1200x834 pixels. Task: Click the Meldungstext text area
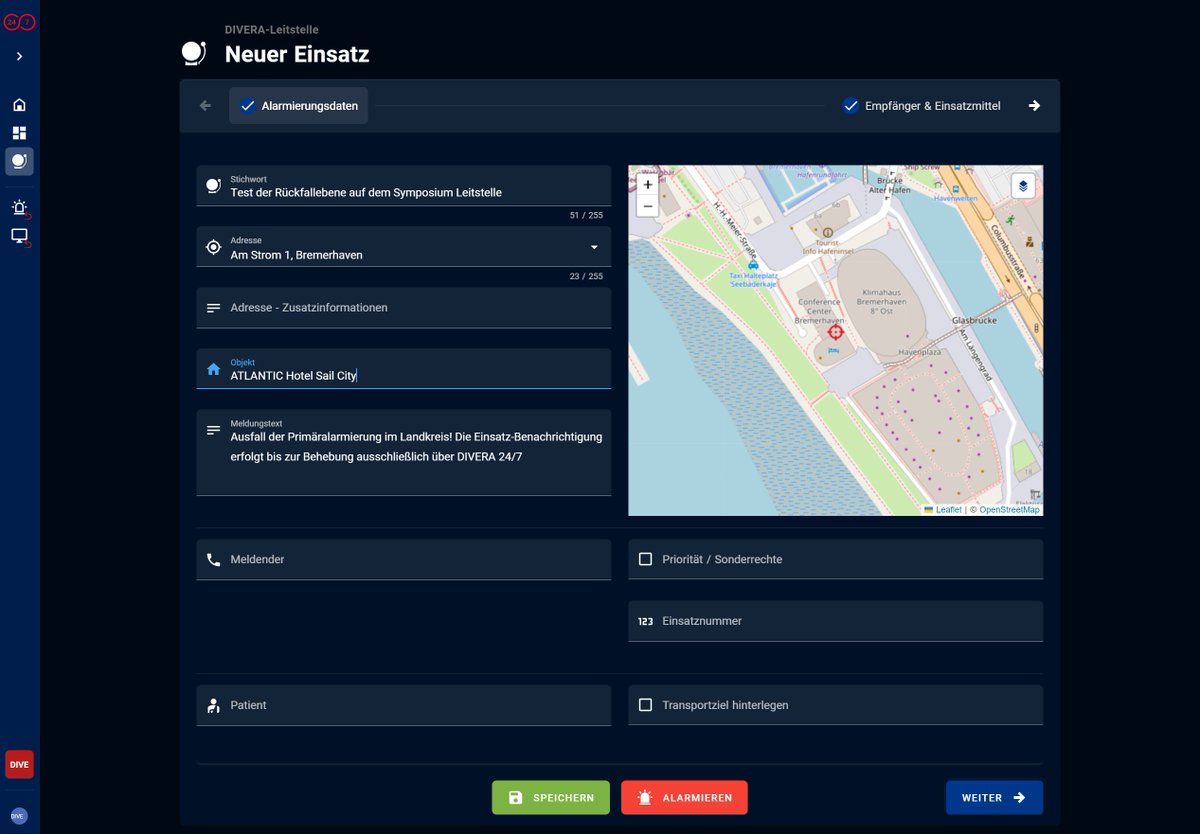[403, 453]
